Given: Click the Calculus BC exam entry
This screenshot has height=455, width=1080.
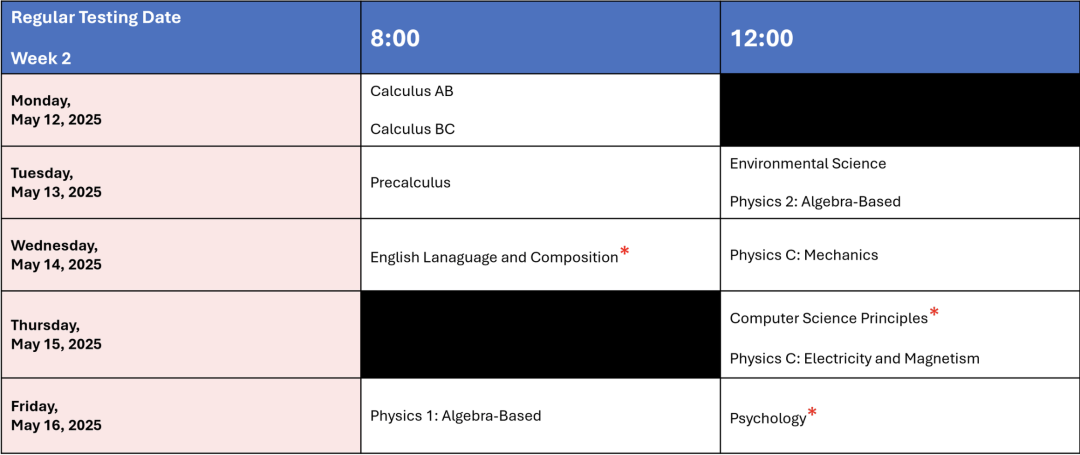Looking at the screenshot, I should tap(412, 129).
